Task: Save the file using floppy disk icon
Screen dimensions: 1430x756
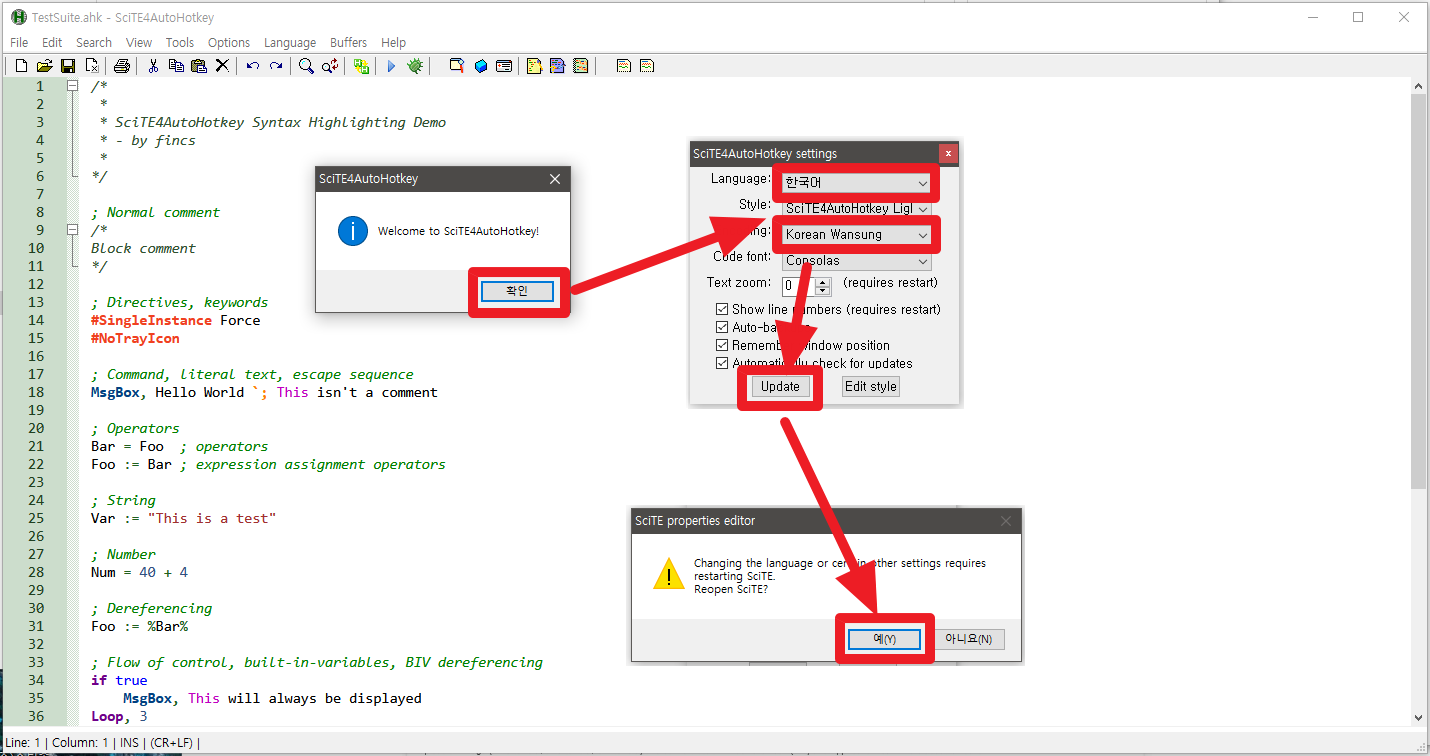Action: tap(68, 66)
